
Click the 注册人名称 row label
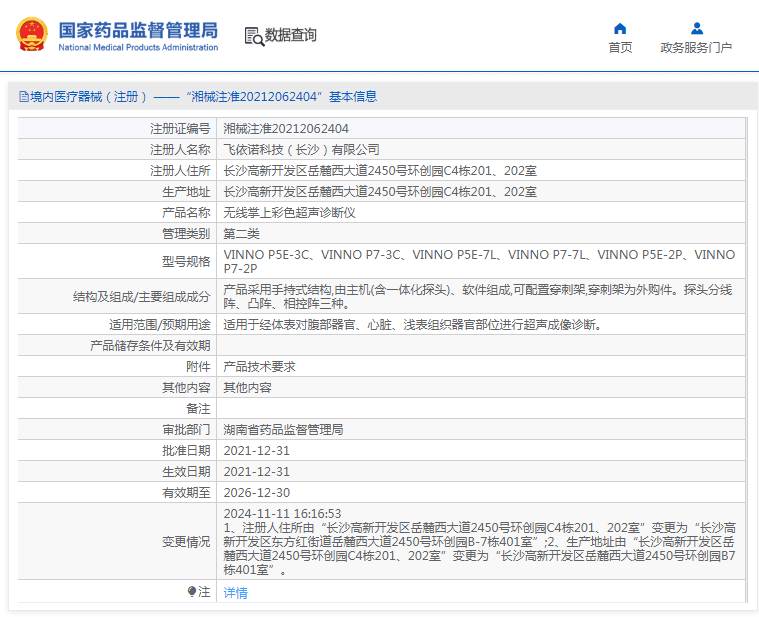tap(180, 150)
